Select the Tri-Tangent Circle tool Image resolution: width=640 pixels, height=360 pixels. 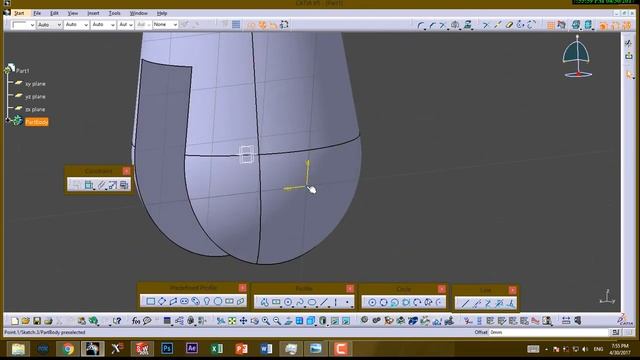(x=406, y=302)
